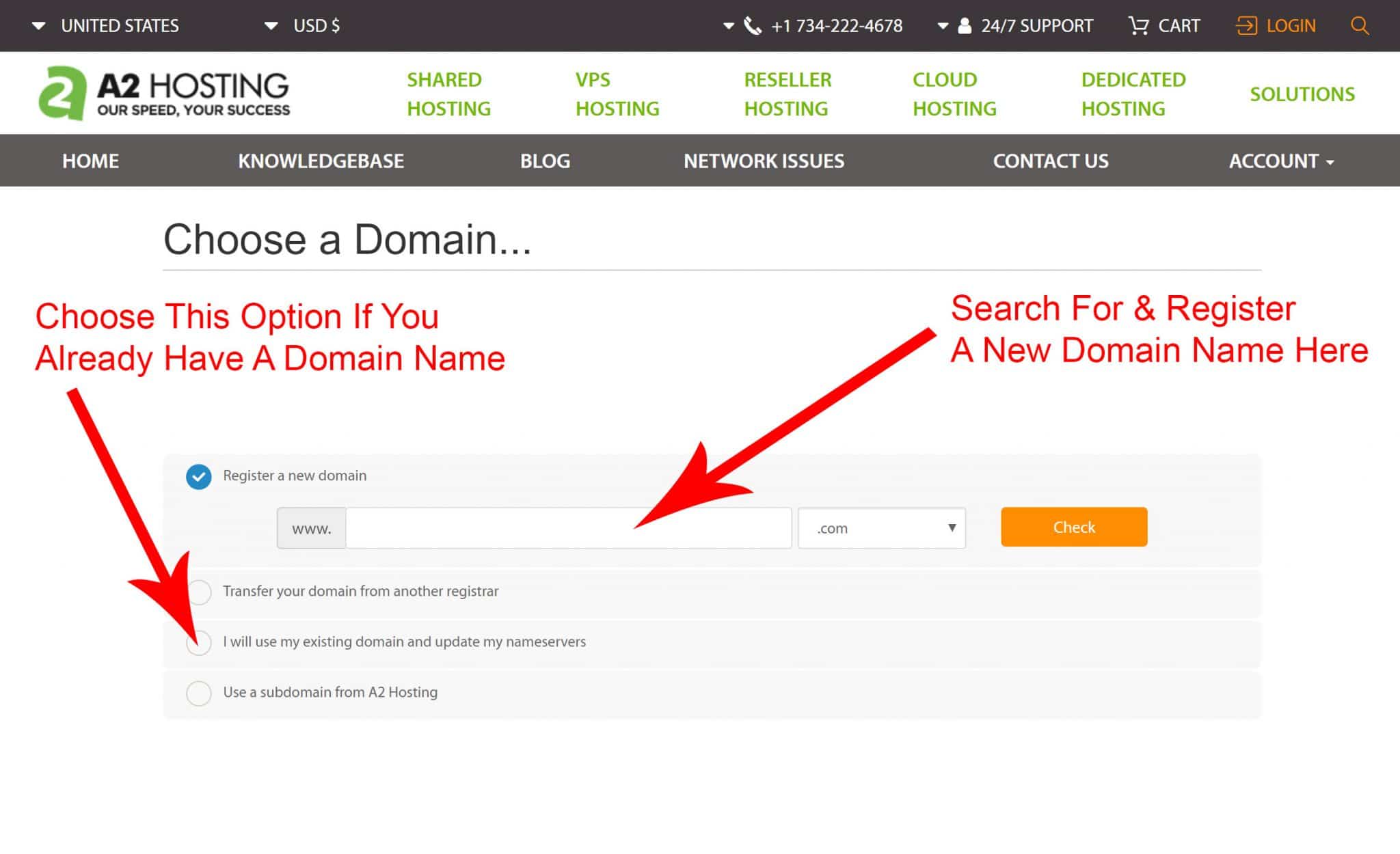Open Shared Hosting menu
Viewport: 1400px width, 854px height.
448,94
